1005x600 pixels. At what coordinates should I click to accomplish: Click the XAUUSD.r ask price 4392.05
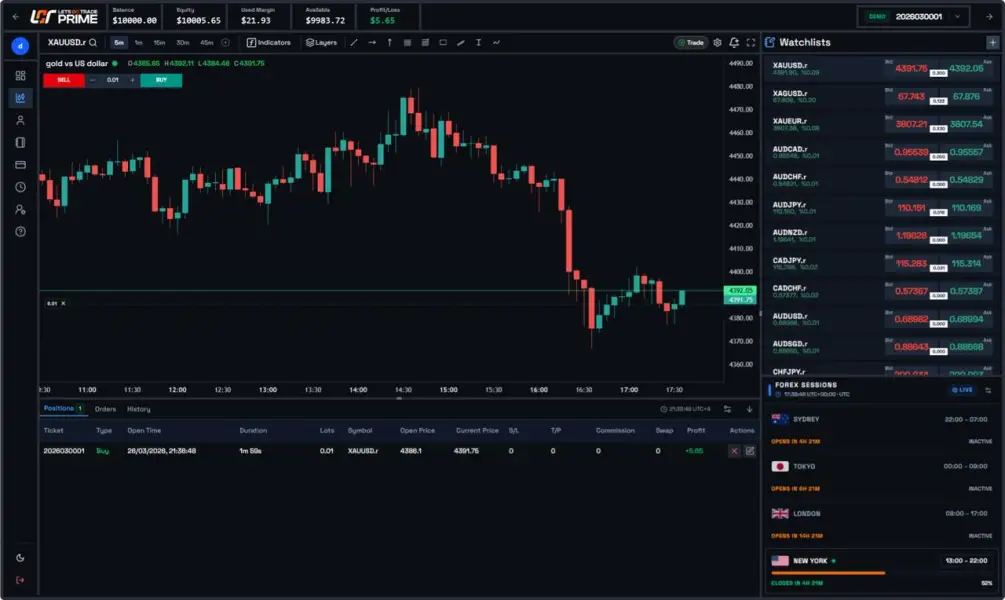point(966,68)
